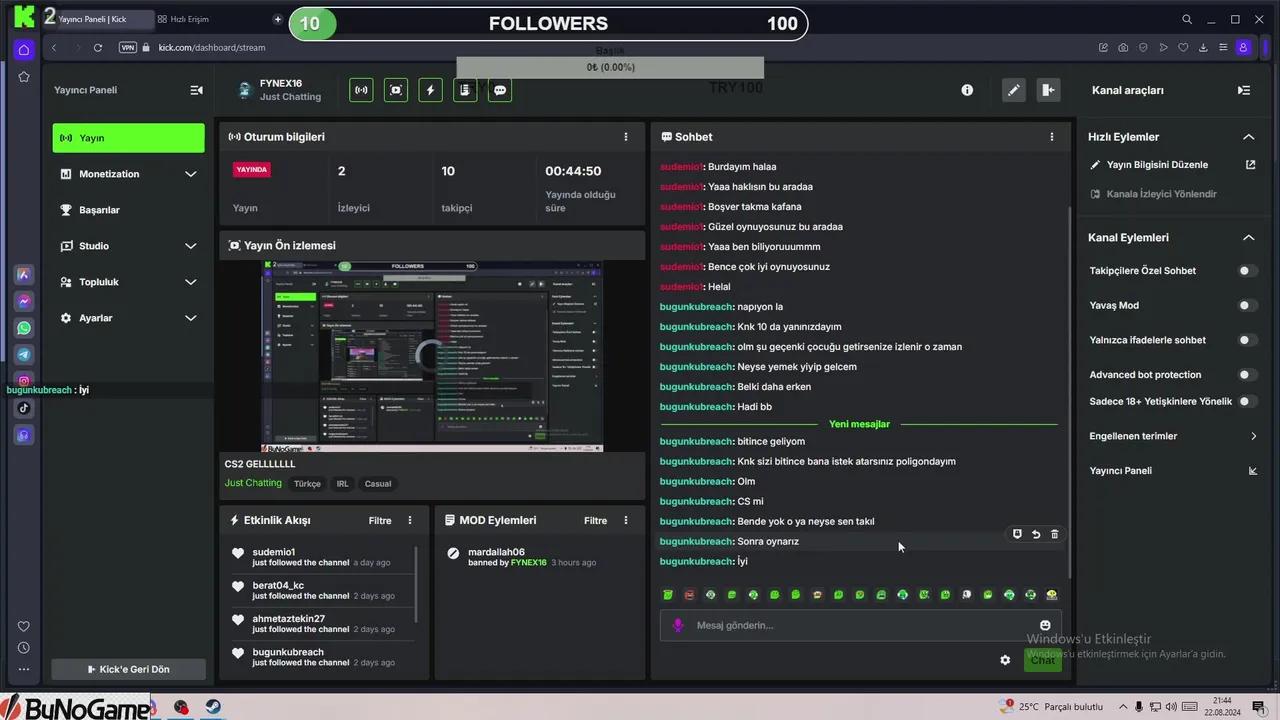Collapse the Kanal araçları panel
1280x720 pixels.
[1244, 90]
